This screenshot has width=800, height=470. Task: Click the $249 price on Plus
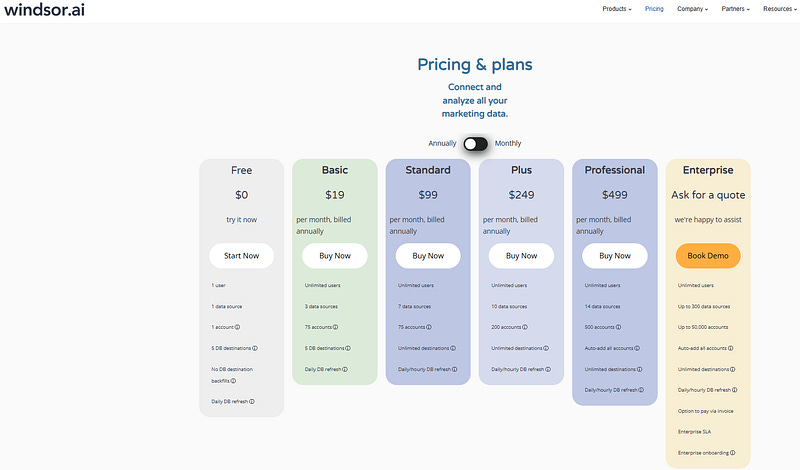pos(521,195)
